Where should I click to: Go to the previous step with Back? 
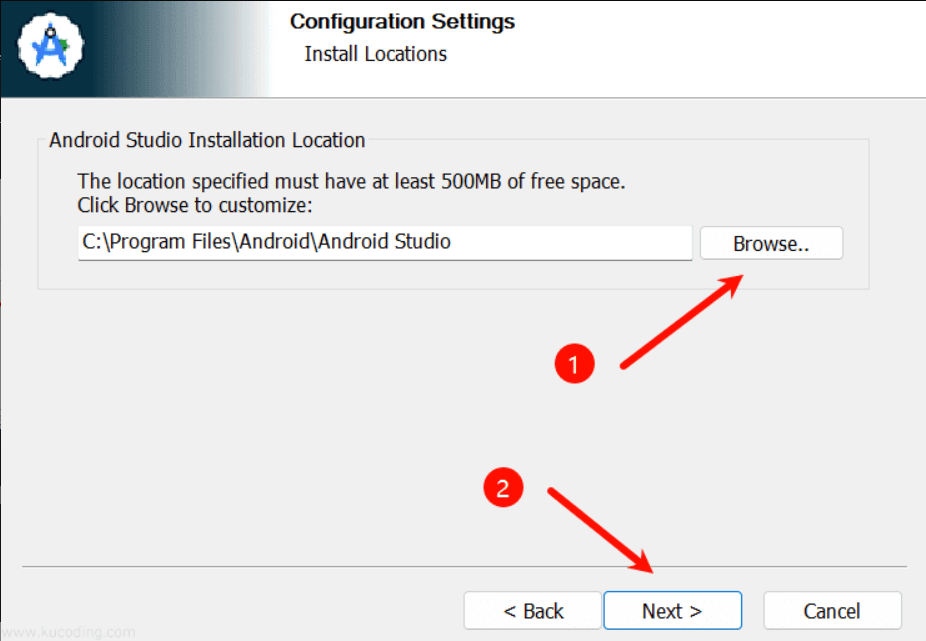click(533, 611)
